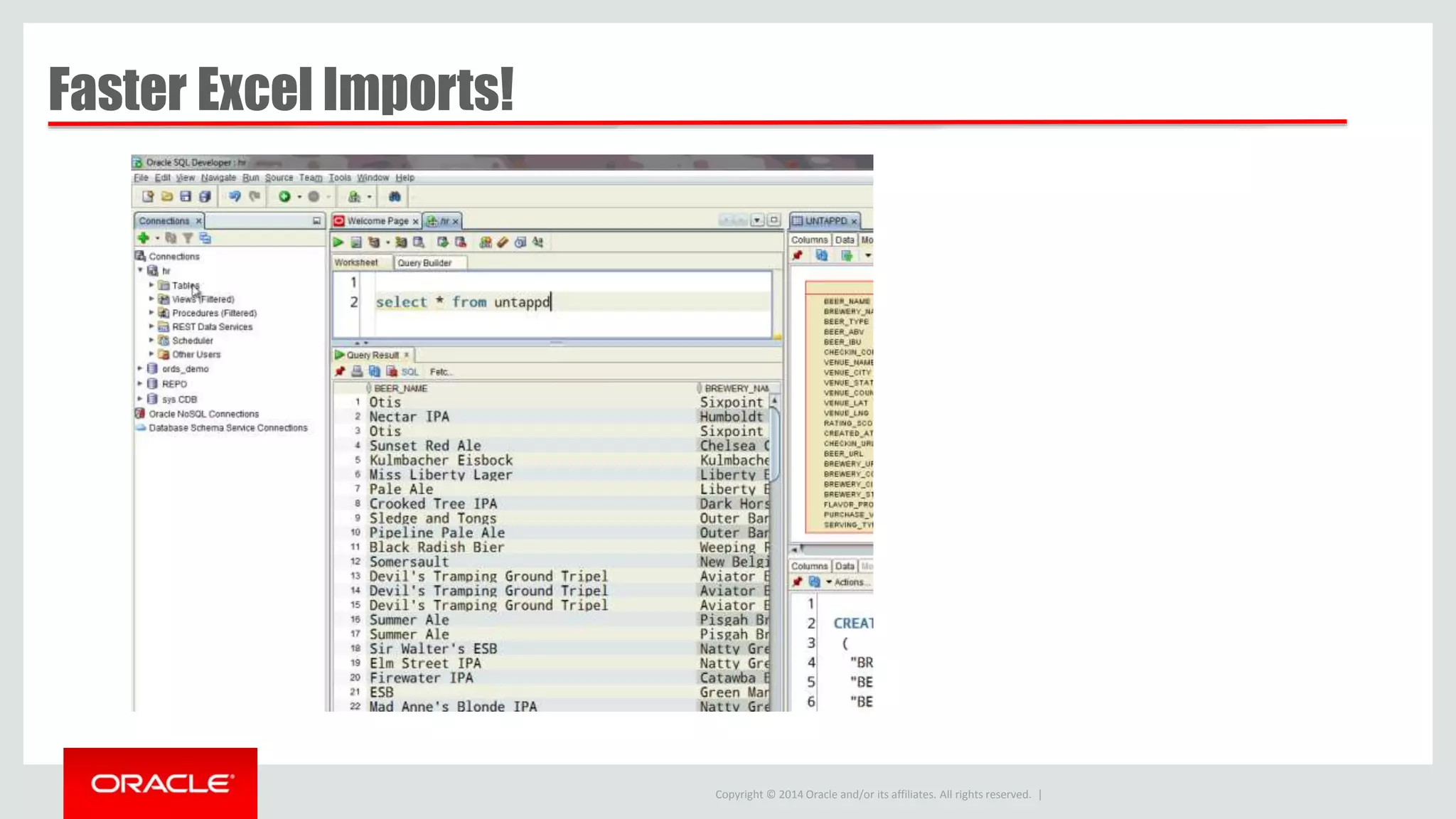Click the Refresh connections icon
Screen dimensions: 1456x819
(171, 238)
